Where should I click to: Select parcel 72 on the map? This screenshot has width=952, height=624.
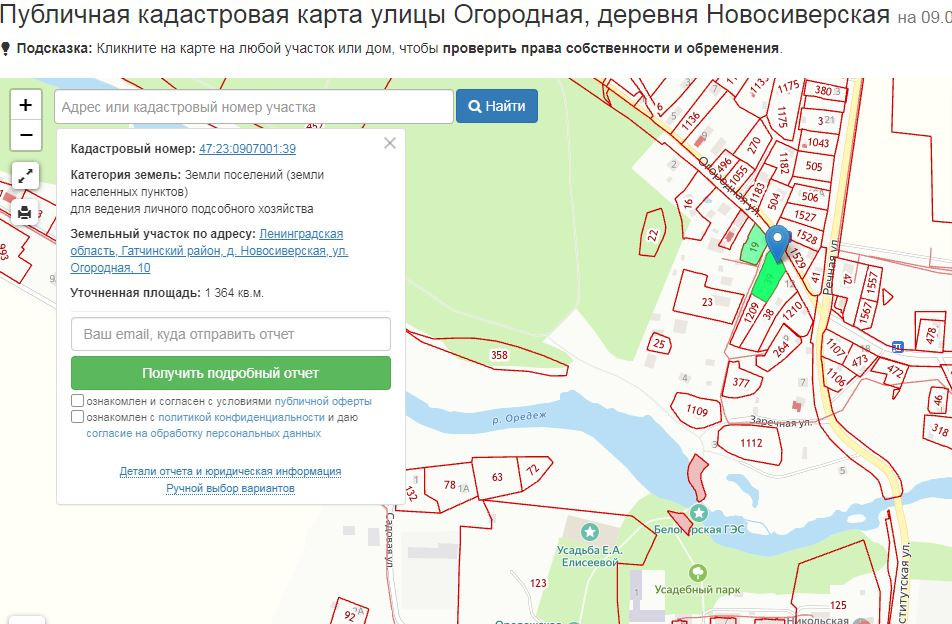[533, 470]
